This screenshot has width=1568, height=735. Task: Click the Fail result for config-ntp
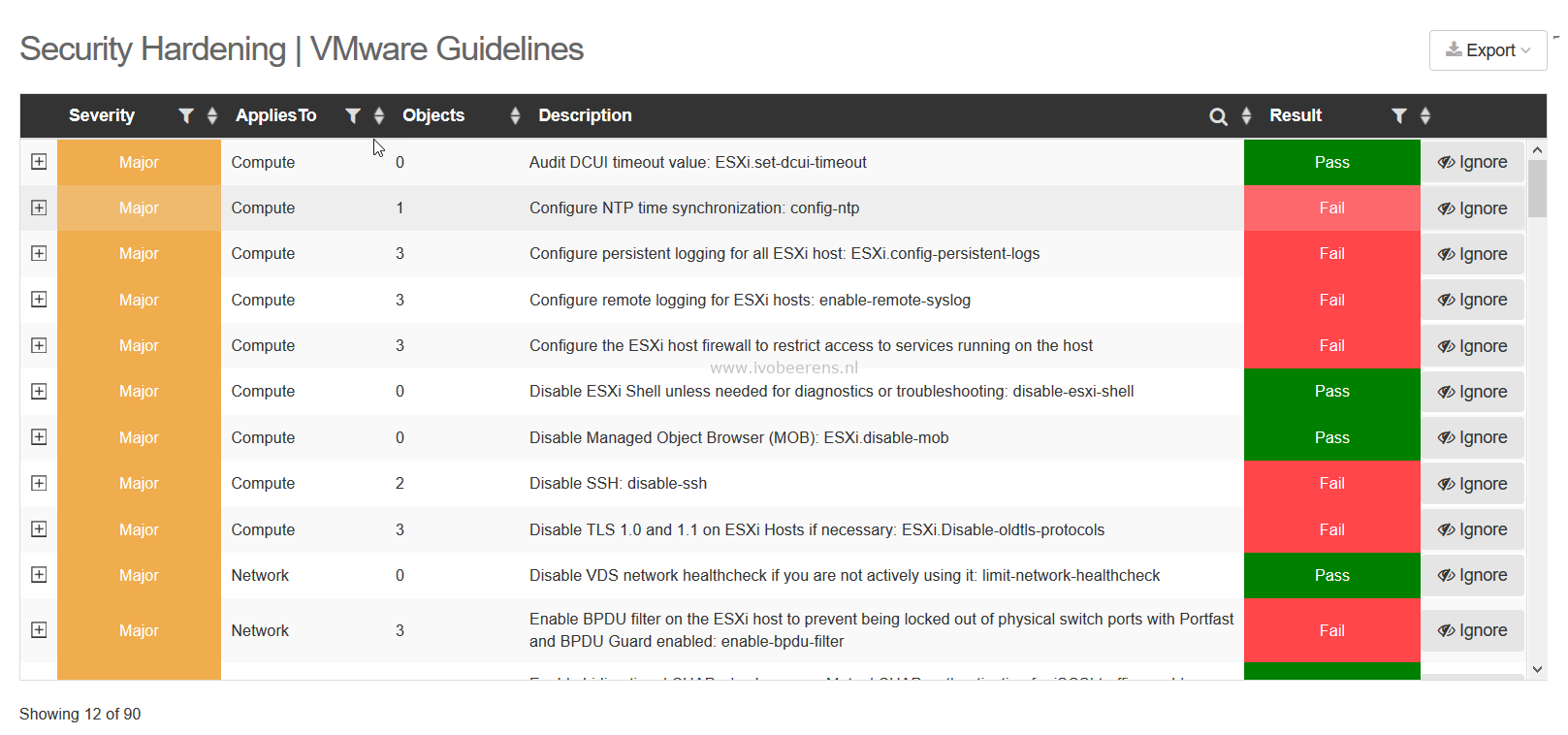coord(1331,208)
